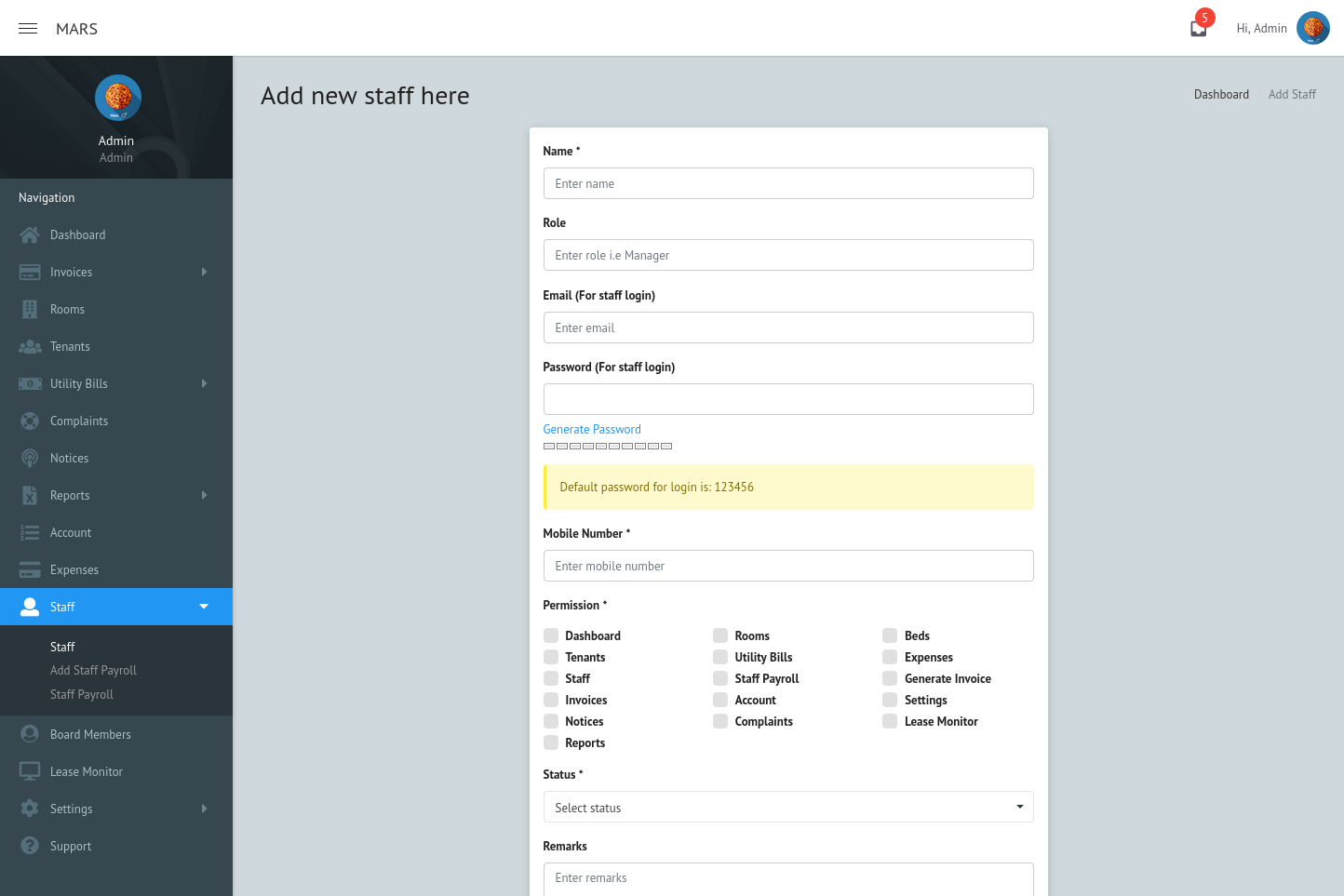The width and height of the screenshot is (1344, 896).
Task: Click the Dashboard home icon in sidebar
Action: (x=30, y=234)
